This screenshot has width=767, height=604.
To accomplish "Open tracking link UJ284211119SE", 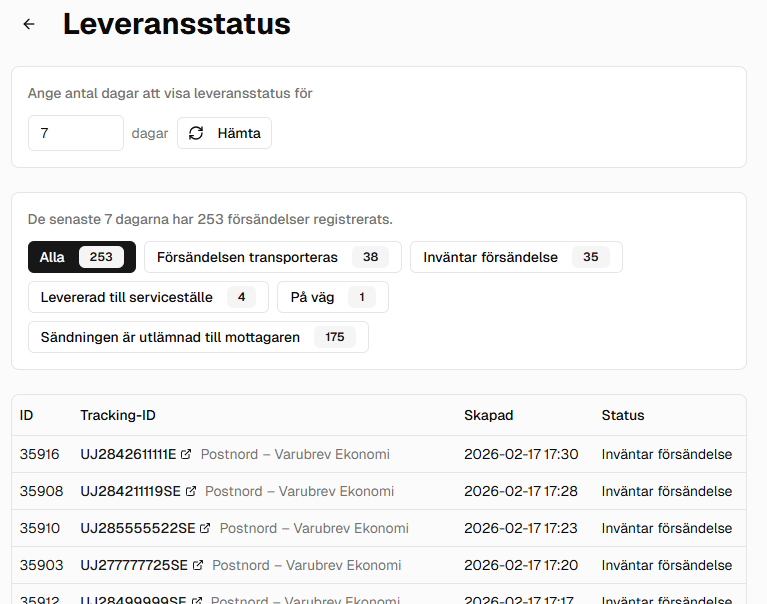I will point(130,492).
